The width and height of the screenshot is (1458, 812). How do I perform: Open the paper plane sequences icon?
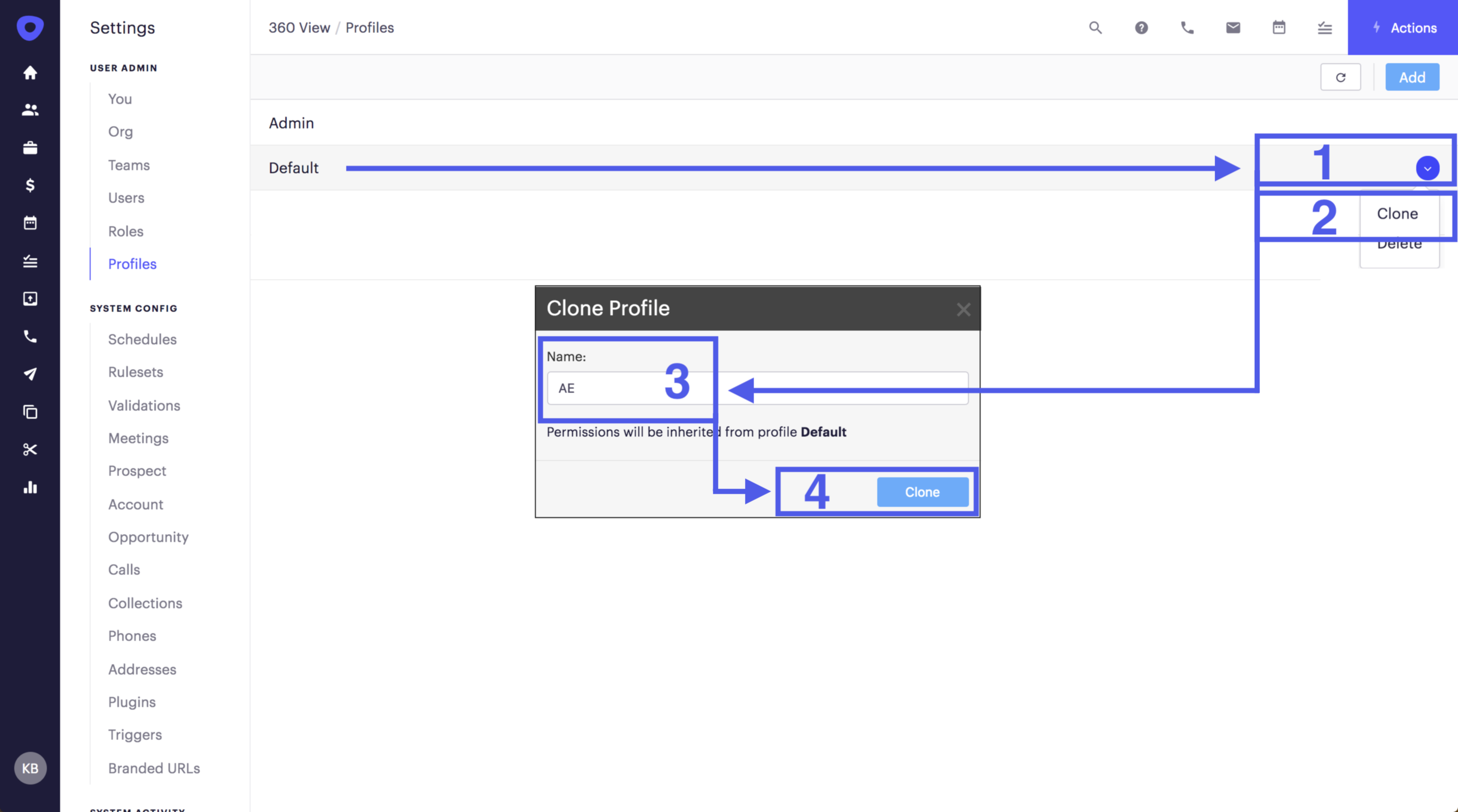30,374
